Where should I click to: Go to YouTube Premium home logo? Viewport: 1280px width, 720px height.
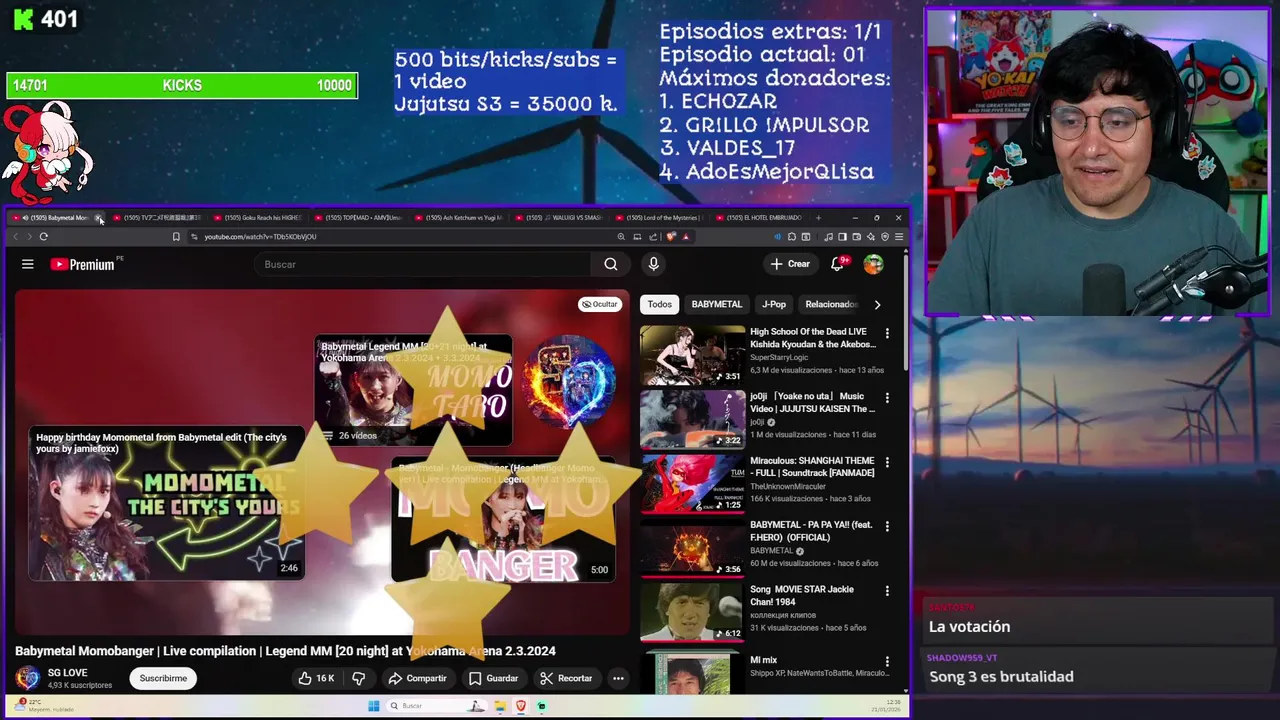point(83,264)
